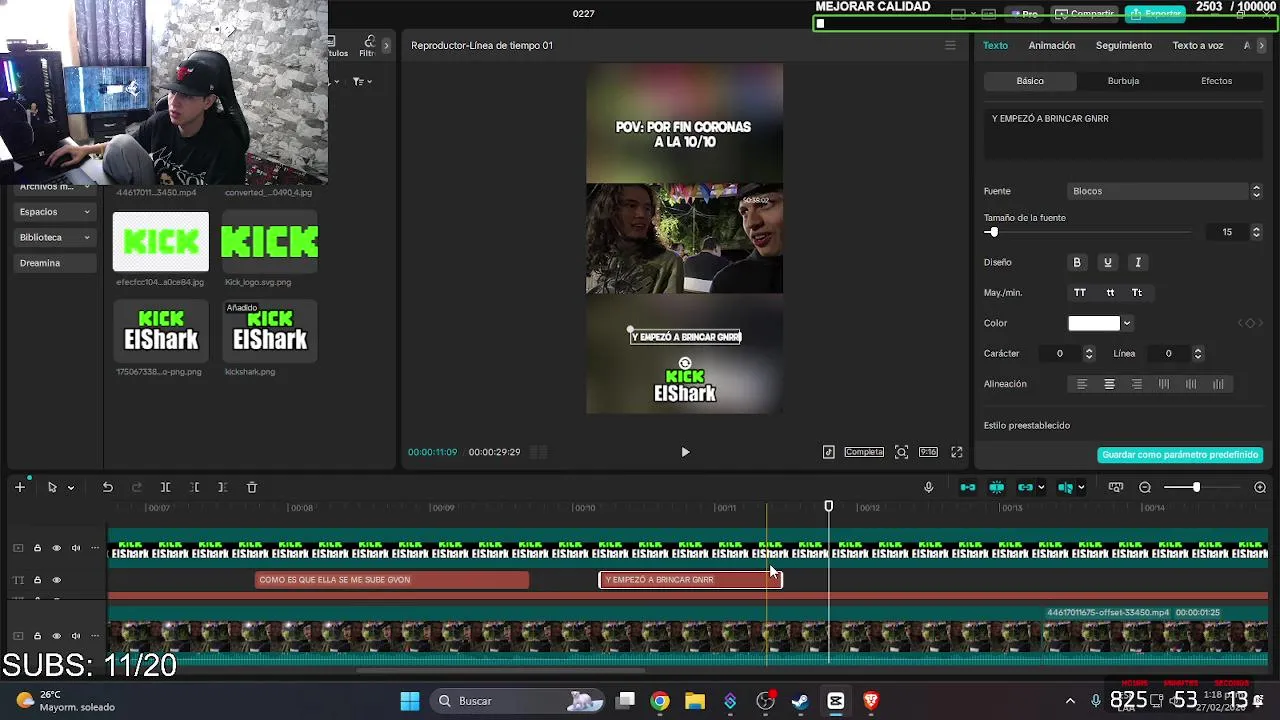Show more inspector tabs with right arrow
Image resolution: width=1280 pixels, height=720 pixels.
(x=1261, y=45)
